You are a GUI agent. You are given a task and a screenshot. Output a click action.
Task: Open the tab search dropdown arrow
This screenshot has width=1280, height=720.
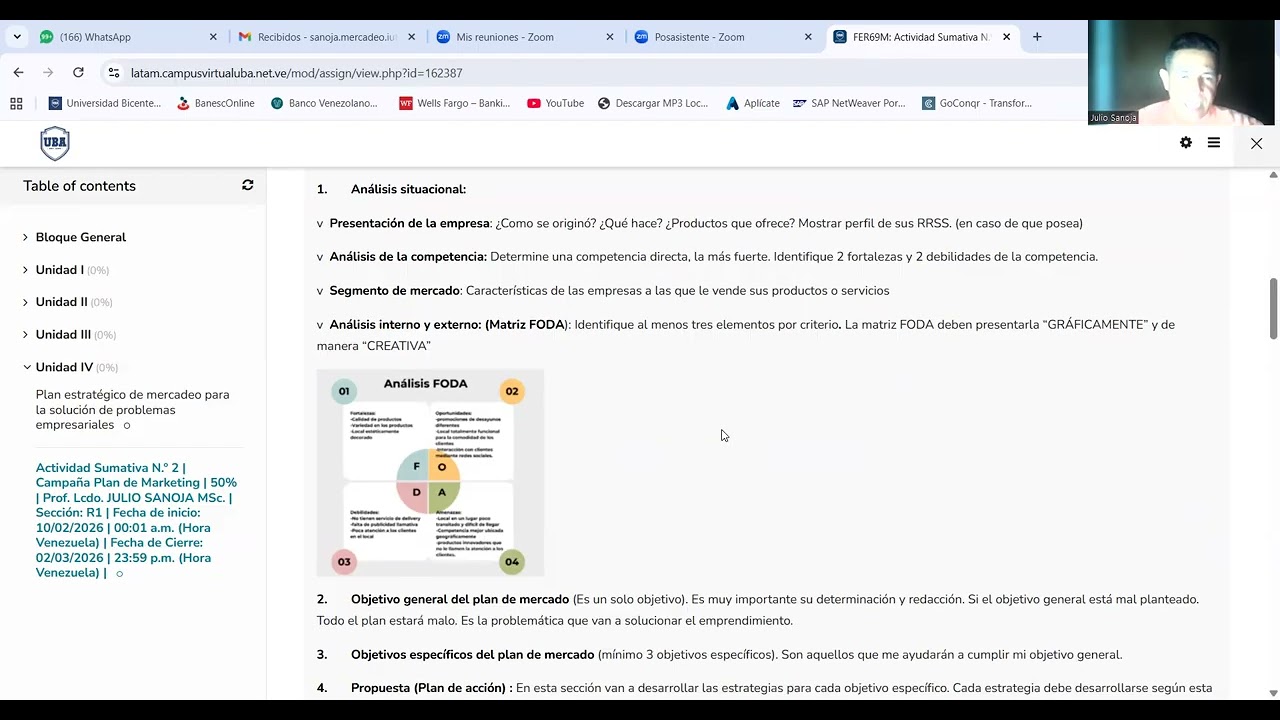[17, 37]
